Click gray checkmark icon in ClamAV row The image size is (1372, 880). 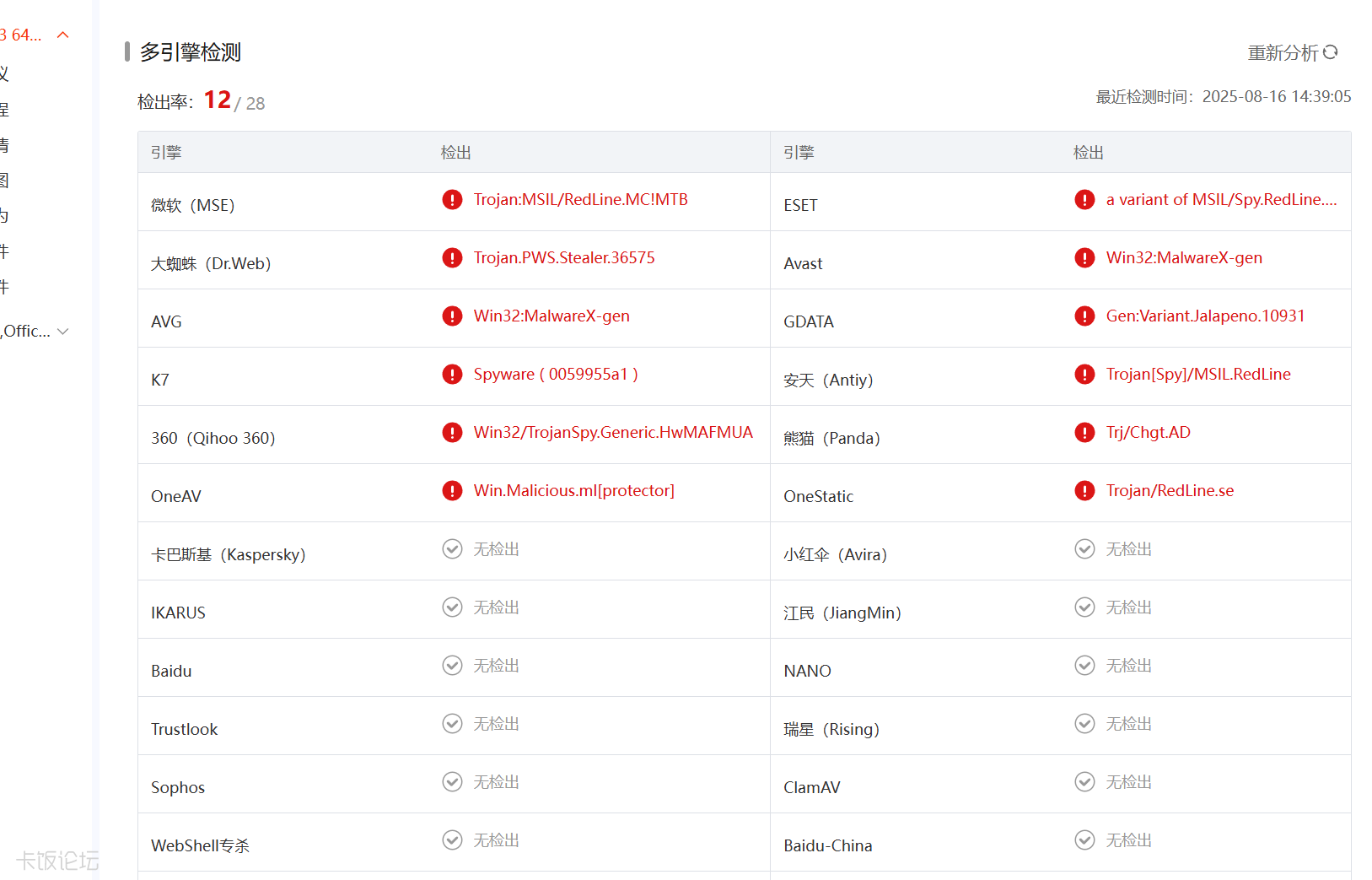tap(1084, 782)
